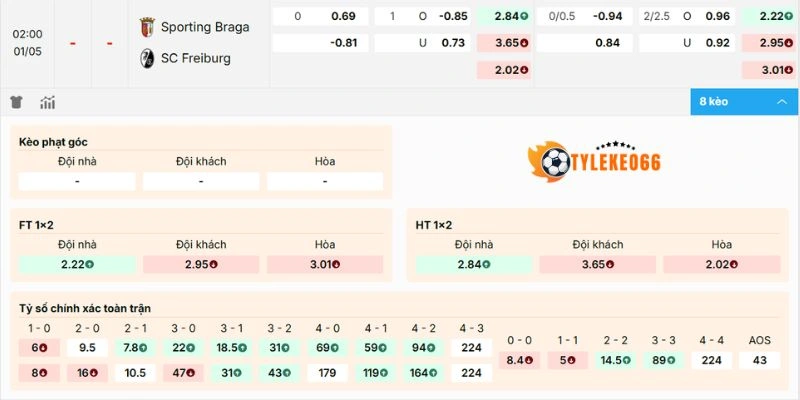This screenshot has width=800, height=400.
Task: Pick the AOS odds of 43
Action: (x=759, y=360)
